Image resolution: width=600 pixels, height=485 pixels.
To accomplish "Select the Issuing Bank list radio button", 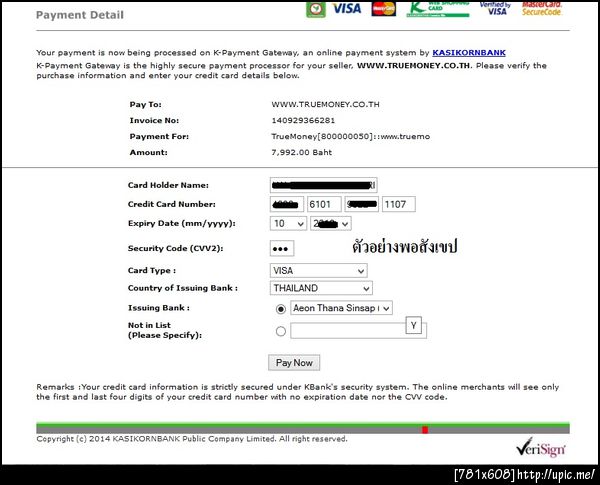I will (x=280, y=309).
